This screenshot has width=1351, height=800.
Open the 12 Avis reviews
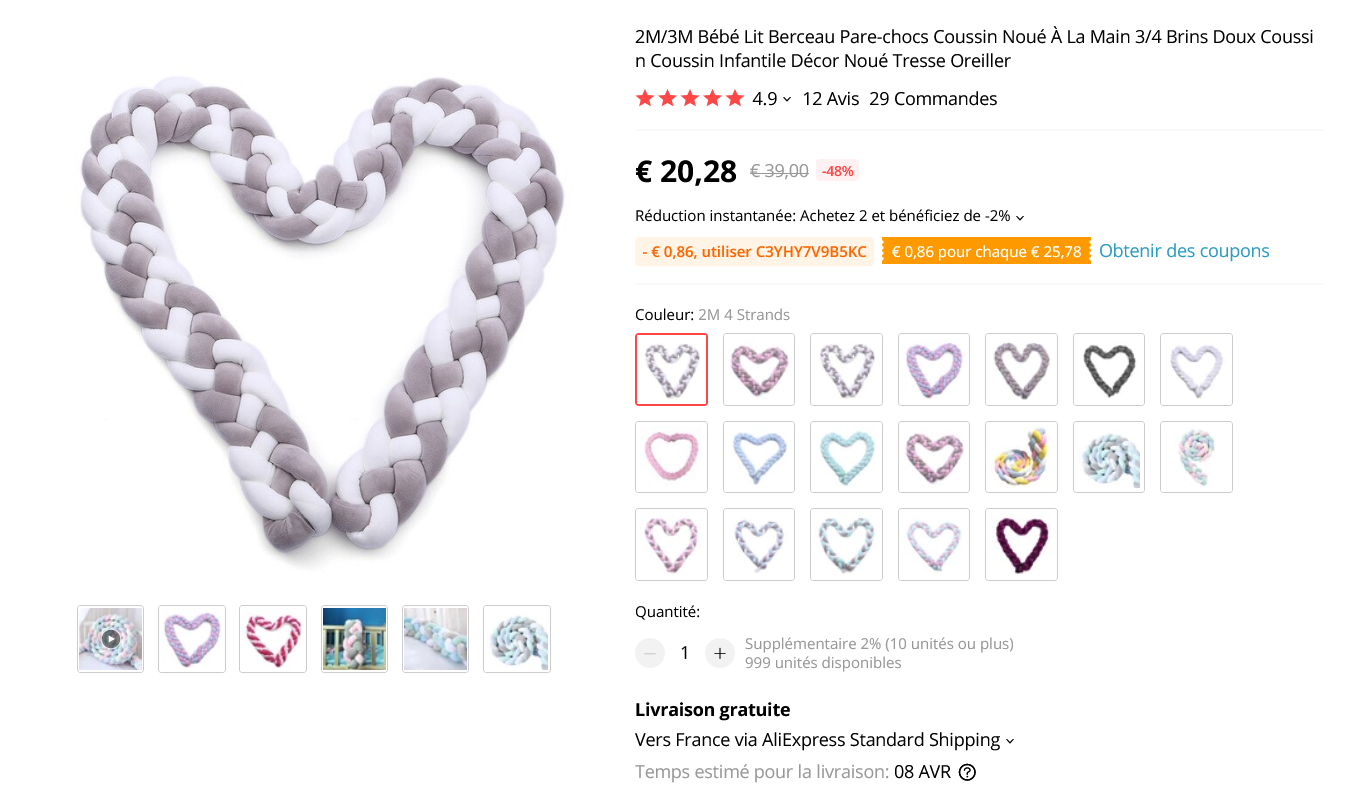pos(830,99)
